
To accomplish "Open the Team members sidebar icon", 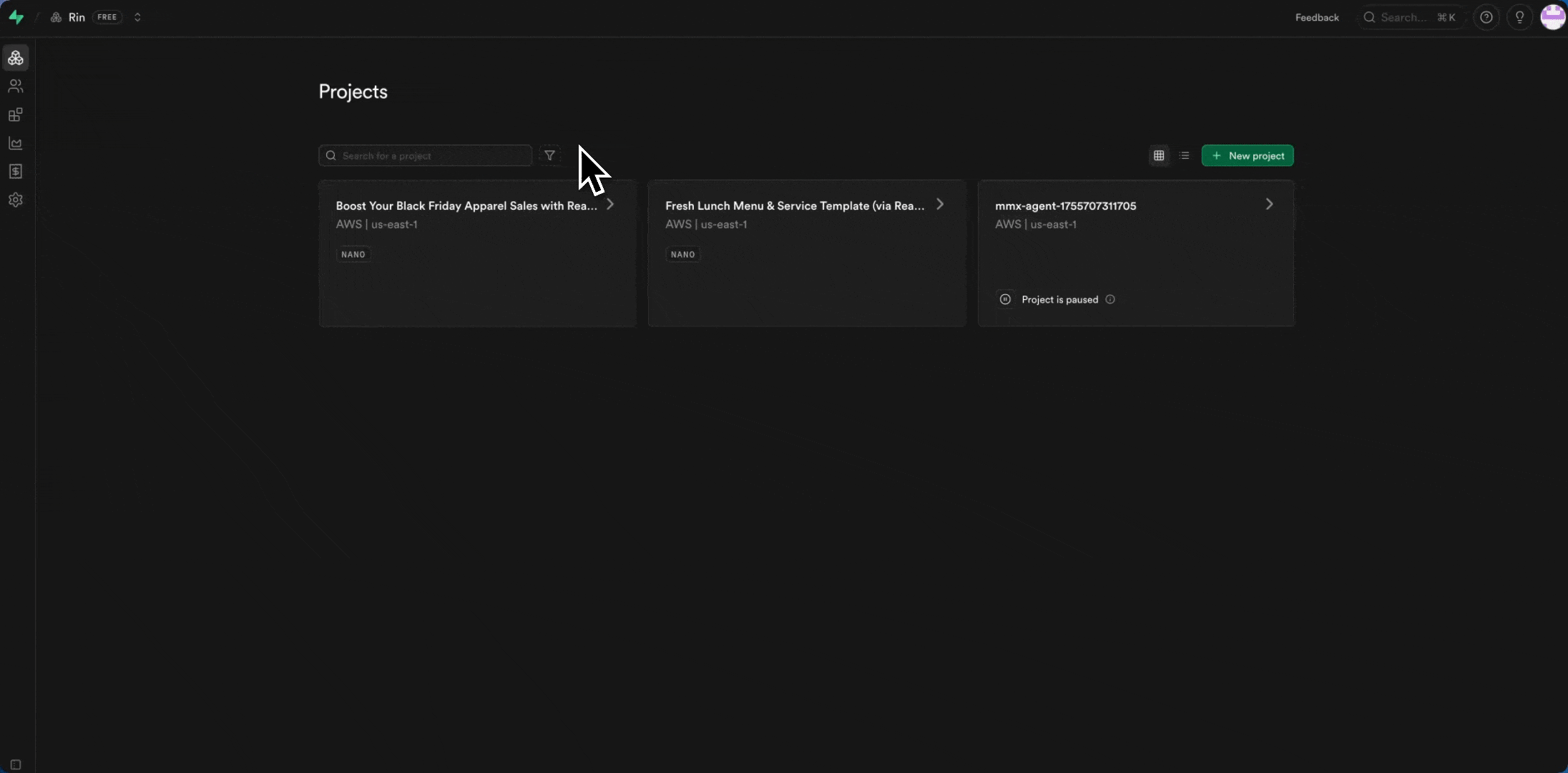I will coord(16,86).
